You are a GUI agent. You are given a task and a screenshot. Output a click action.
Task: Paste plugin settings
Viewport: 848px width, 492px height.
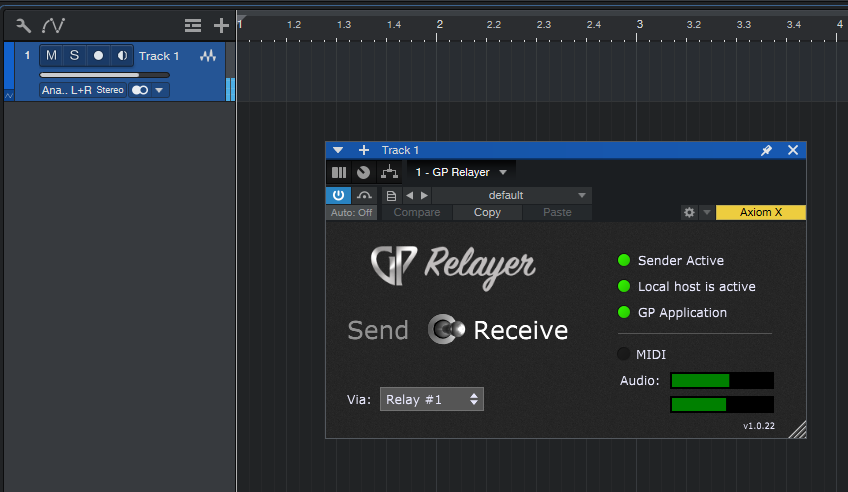[557, 213]
